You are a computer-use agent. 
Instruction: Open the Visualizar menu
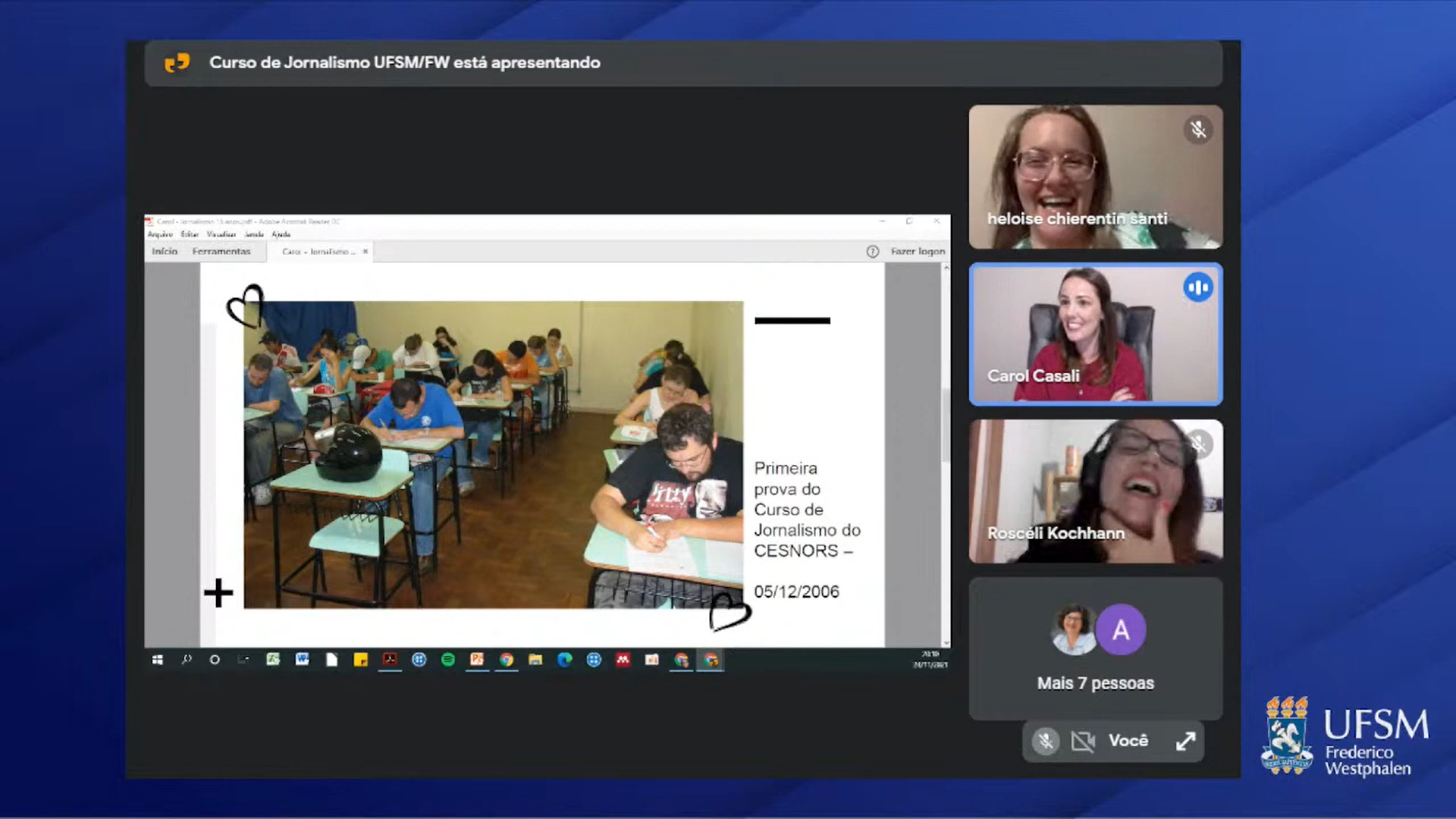tap(221, 234)
